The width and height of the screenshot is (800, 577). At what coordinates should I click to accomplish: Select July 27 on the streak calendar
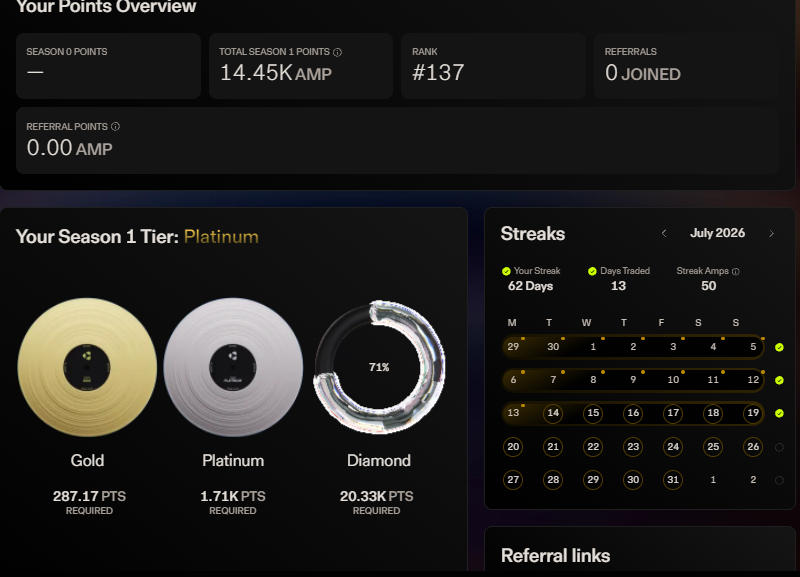tap(513, 480)
